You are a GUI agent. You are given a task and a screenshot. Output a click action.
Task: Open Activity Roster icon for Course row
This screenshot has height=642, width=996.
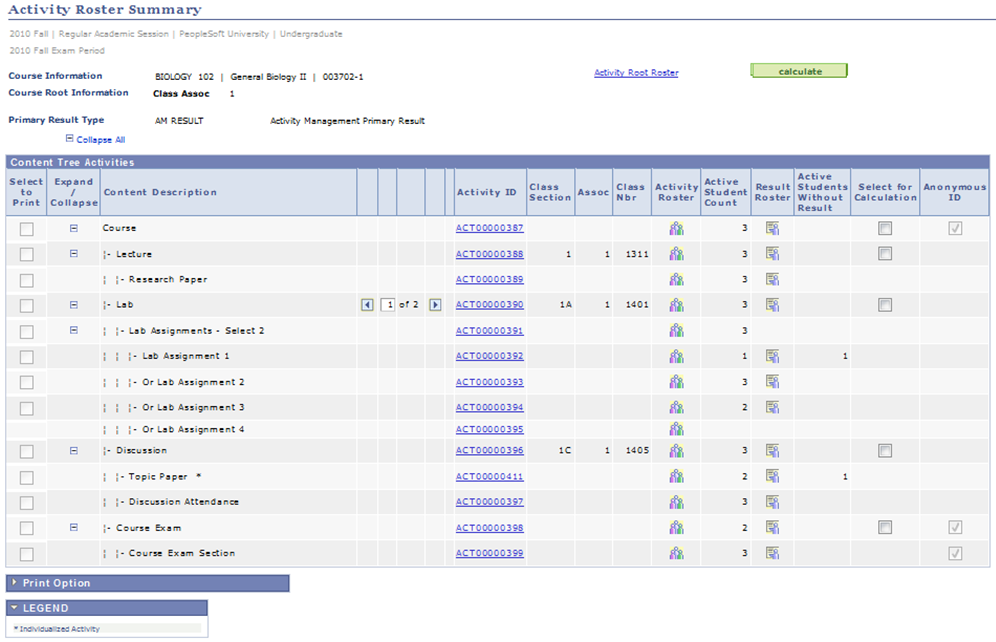coord(676,229)
